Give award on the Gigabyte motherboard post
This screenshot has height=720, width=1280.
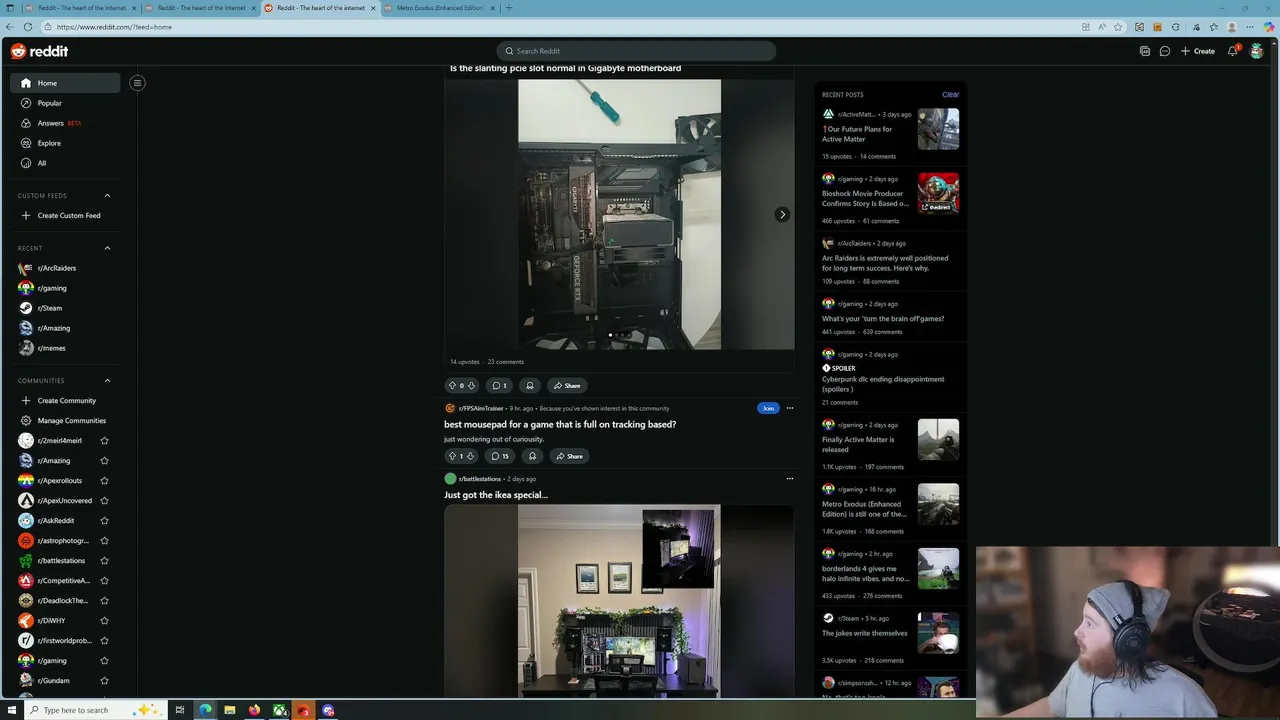coord(530,385)
